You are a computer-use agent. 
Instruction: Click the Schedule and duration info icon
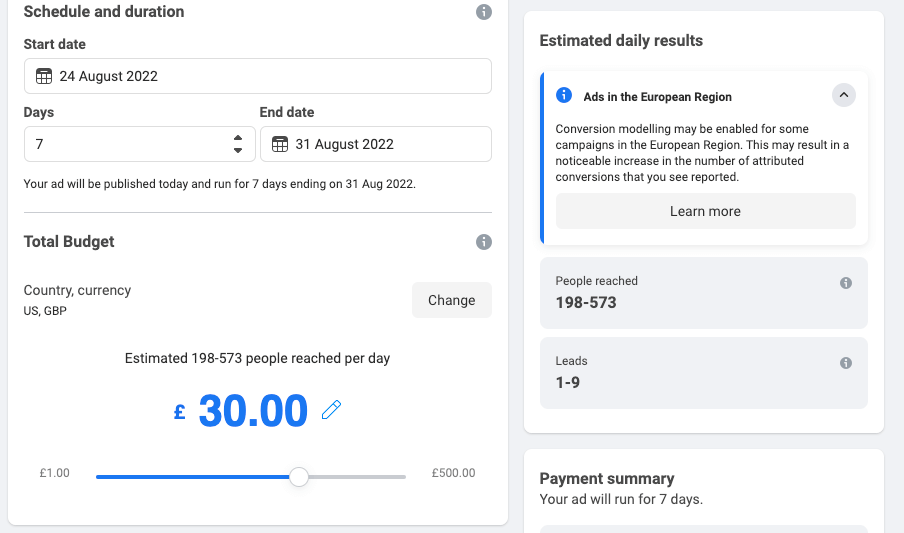[484, 12]
